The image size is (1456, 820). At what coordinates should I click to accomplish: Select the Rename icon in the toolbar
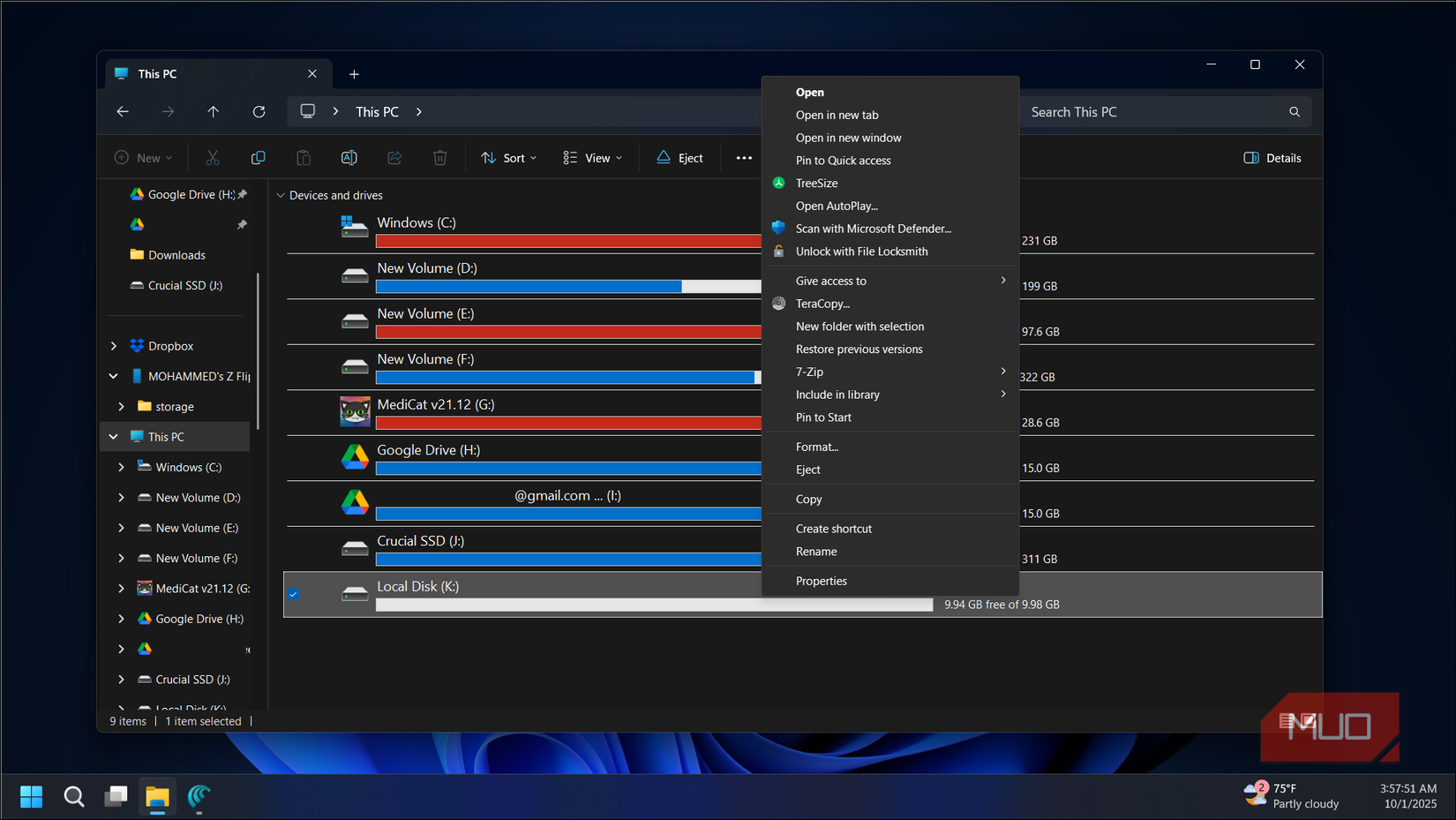click(349, 157)
